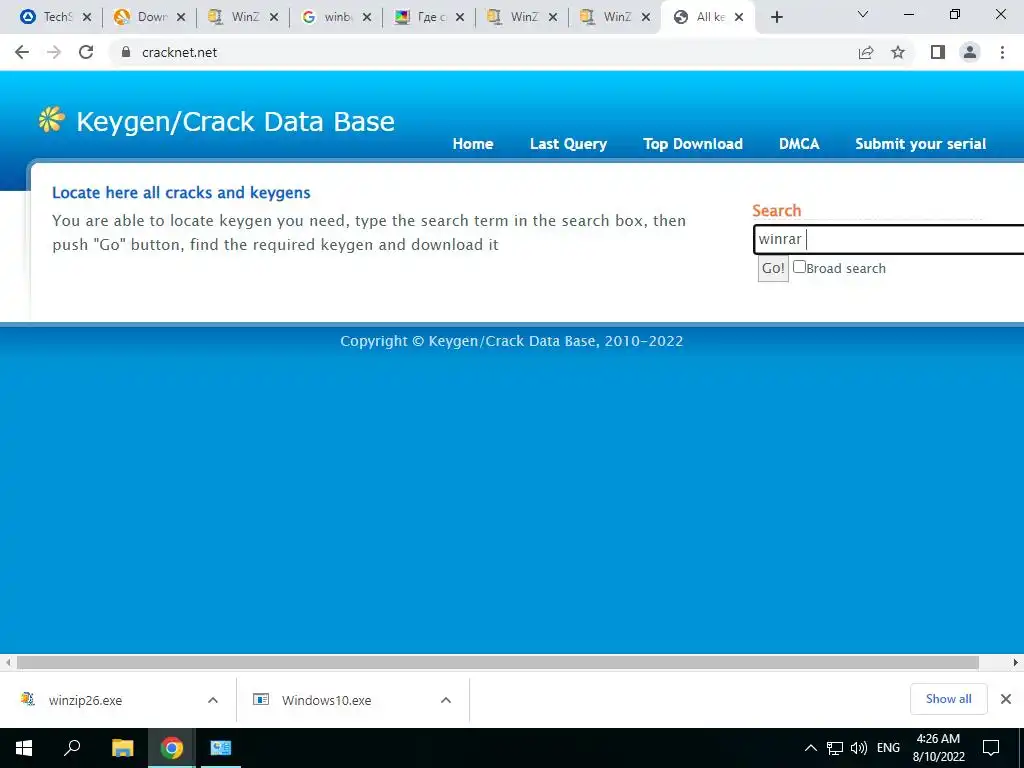The height and width of the screenshot is (768, 1024).
Task: Click Show all downloads button
Action: (x=948, y=699)
